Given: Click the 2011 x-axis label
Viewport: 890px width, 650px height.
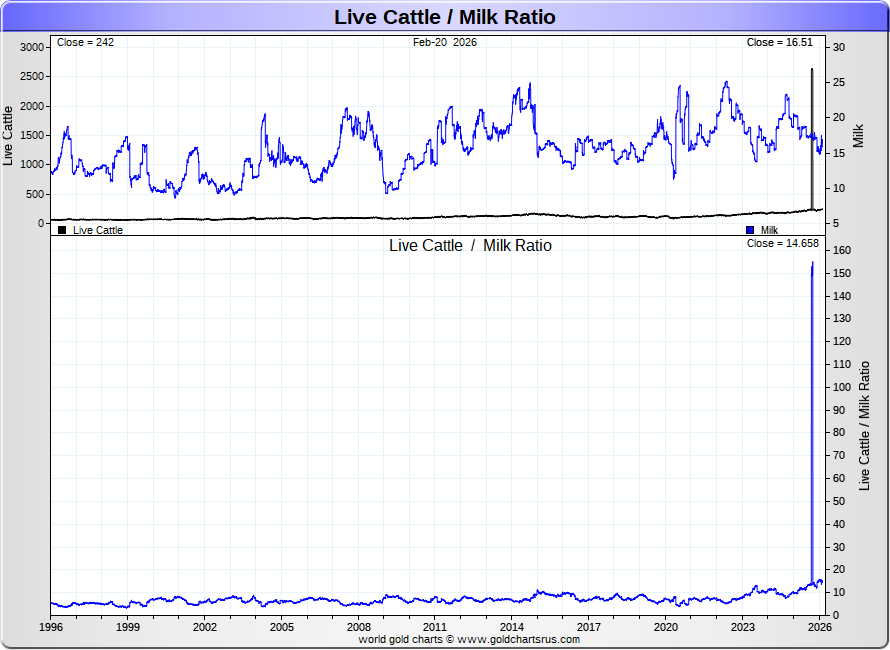Looking at the screenshot, I should pyautogui.click(x=435, y=627).
